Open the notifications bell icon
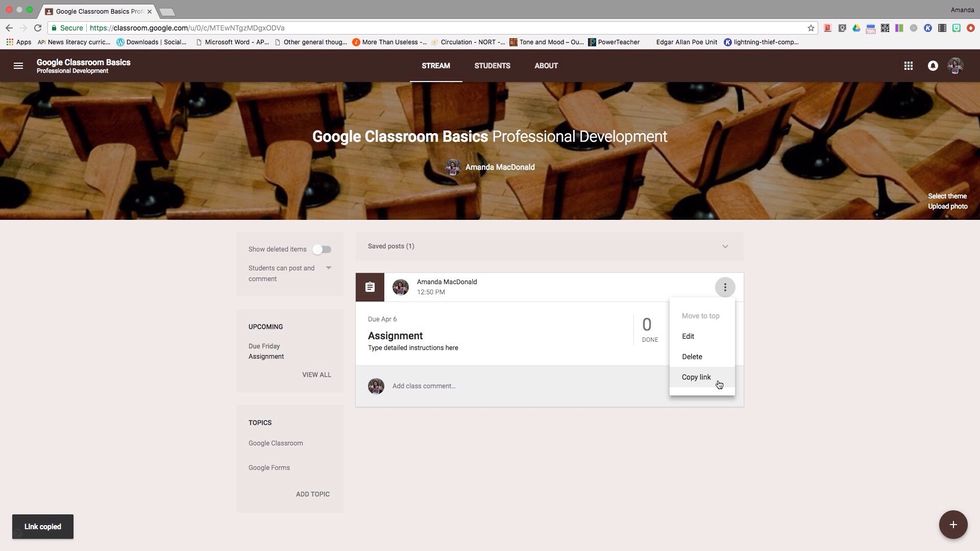 point(932,66)
